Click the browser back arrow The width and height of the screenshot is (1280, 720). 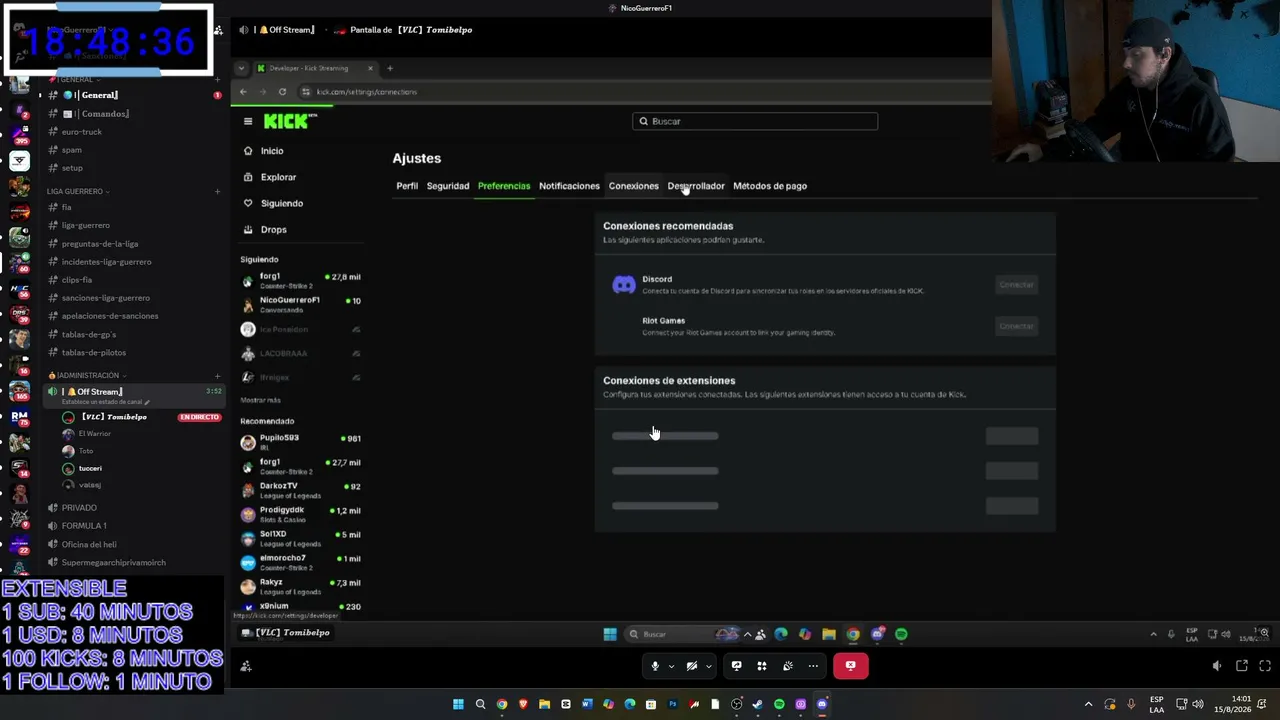click(x=243, y=92)
